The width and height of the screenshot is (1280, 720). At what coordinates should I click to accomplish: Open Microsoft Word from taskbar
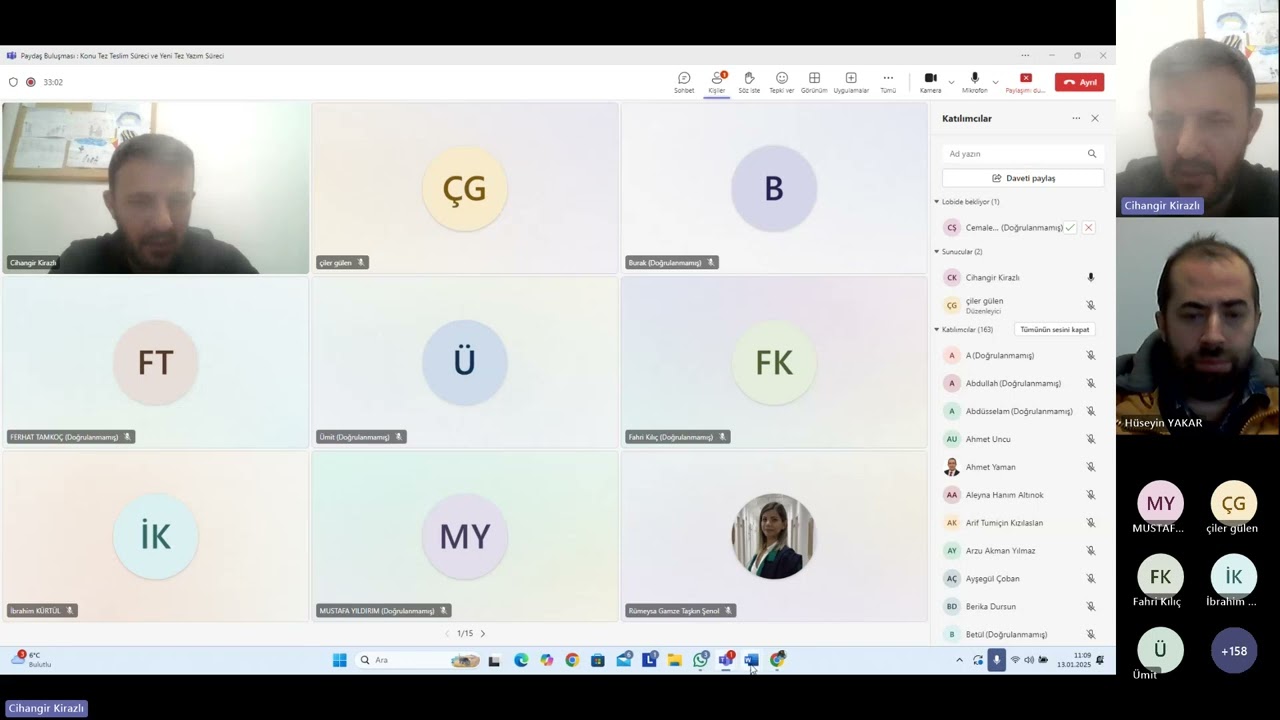tap(751, 660)
